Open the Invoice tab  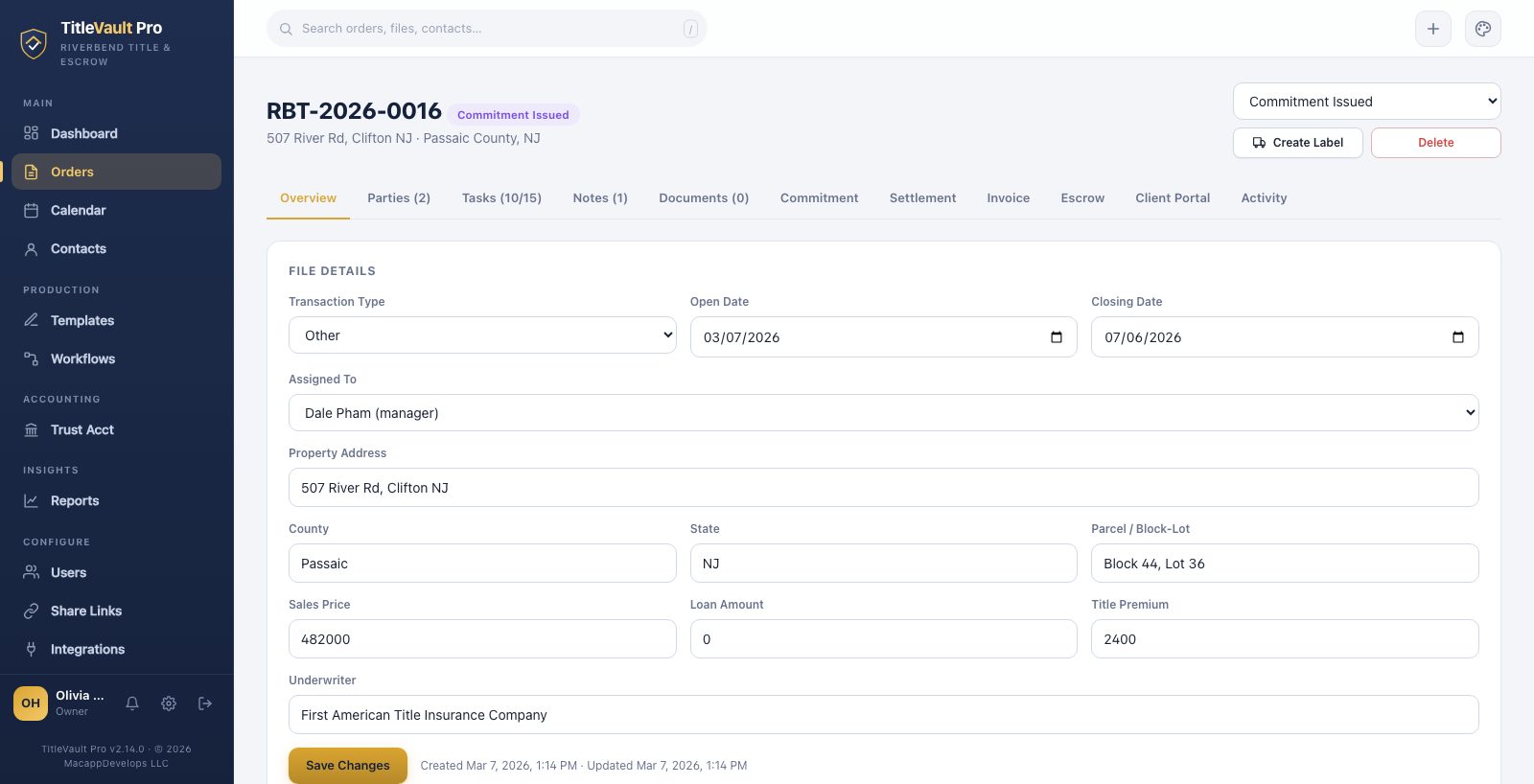click(x=1009, y=198)
